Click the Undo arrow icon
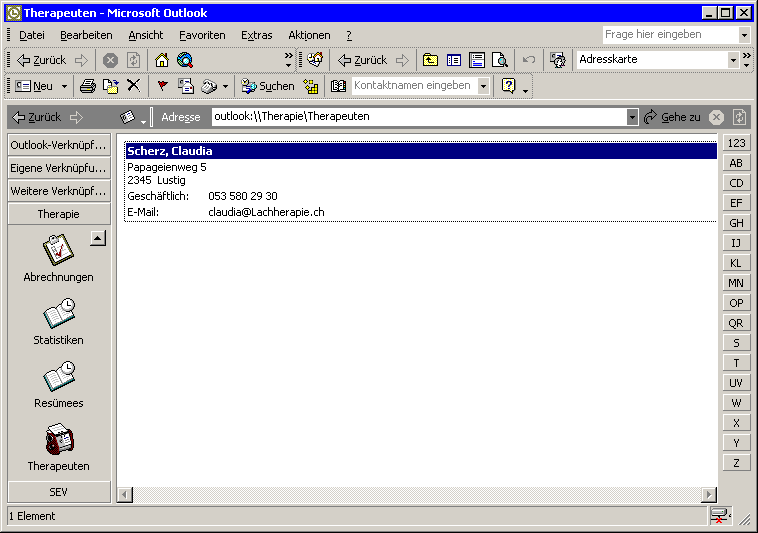Viewport: 758px width, 533px height. click(x=529, y=60)
